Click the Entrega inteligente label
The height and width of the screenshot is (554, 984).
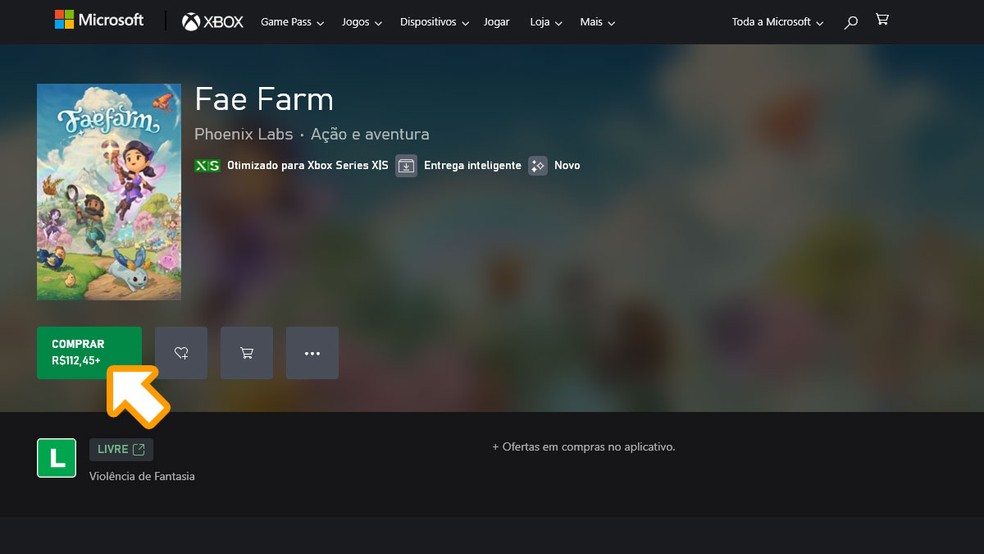[x=473, y=166]
